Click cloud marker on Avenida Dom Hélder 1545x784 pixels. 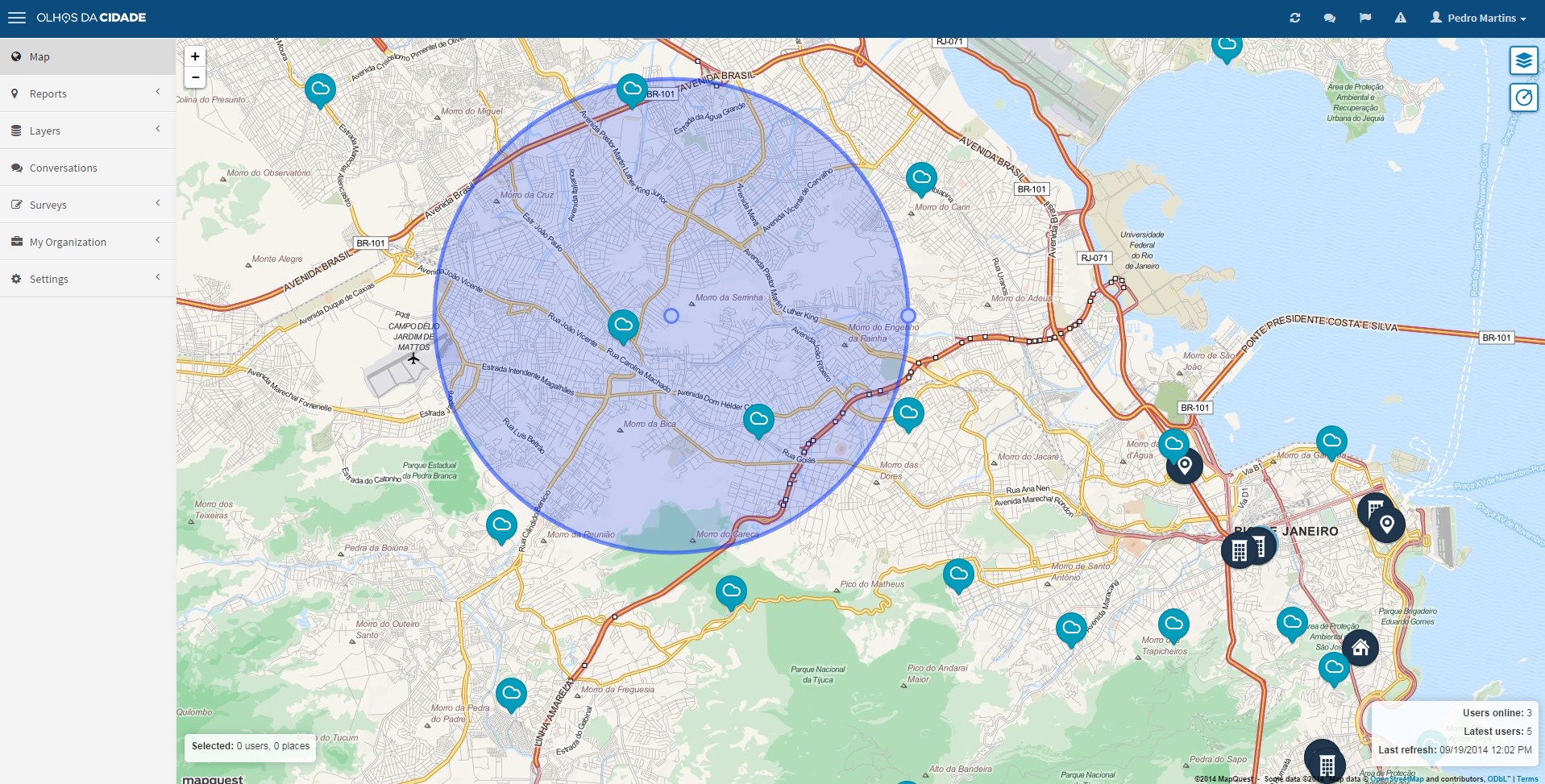758,421
